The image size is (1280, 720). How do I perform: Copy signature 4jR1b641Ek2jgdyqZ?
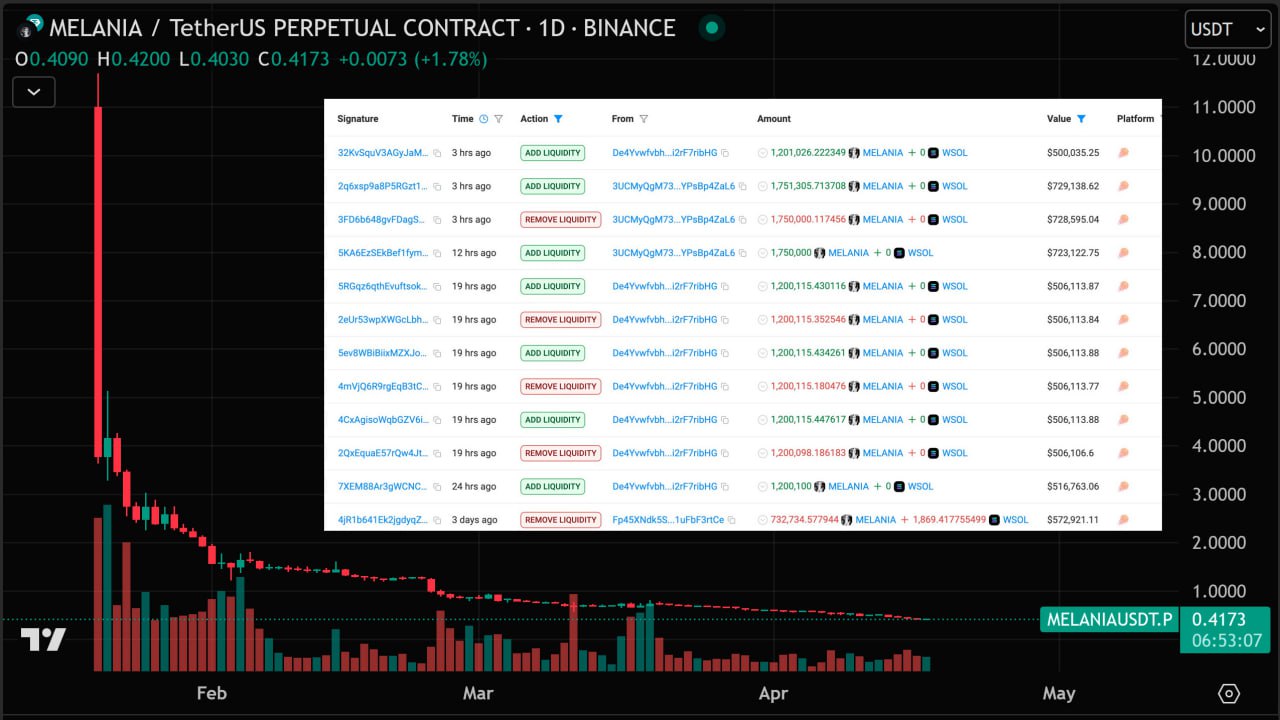click(437, 520)
